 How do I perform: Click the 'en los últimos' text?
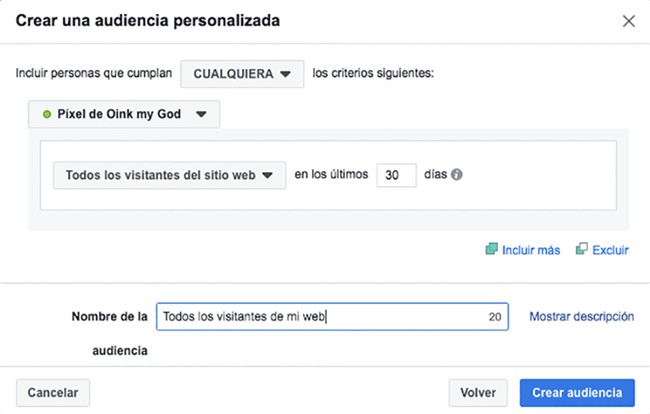tap(331, 174)
